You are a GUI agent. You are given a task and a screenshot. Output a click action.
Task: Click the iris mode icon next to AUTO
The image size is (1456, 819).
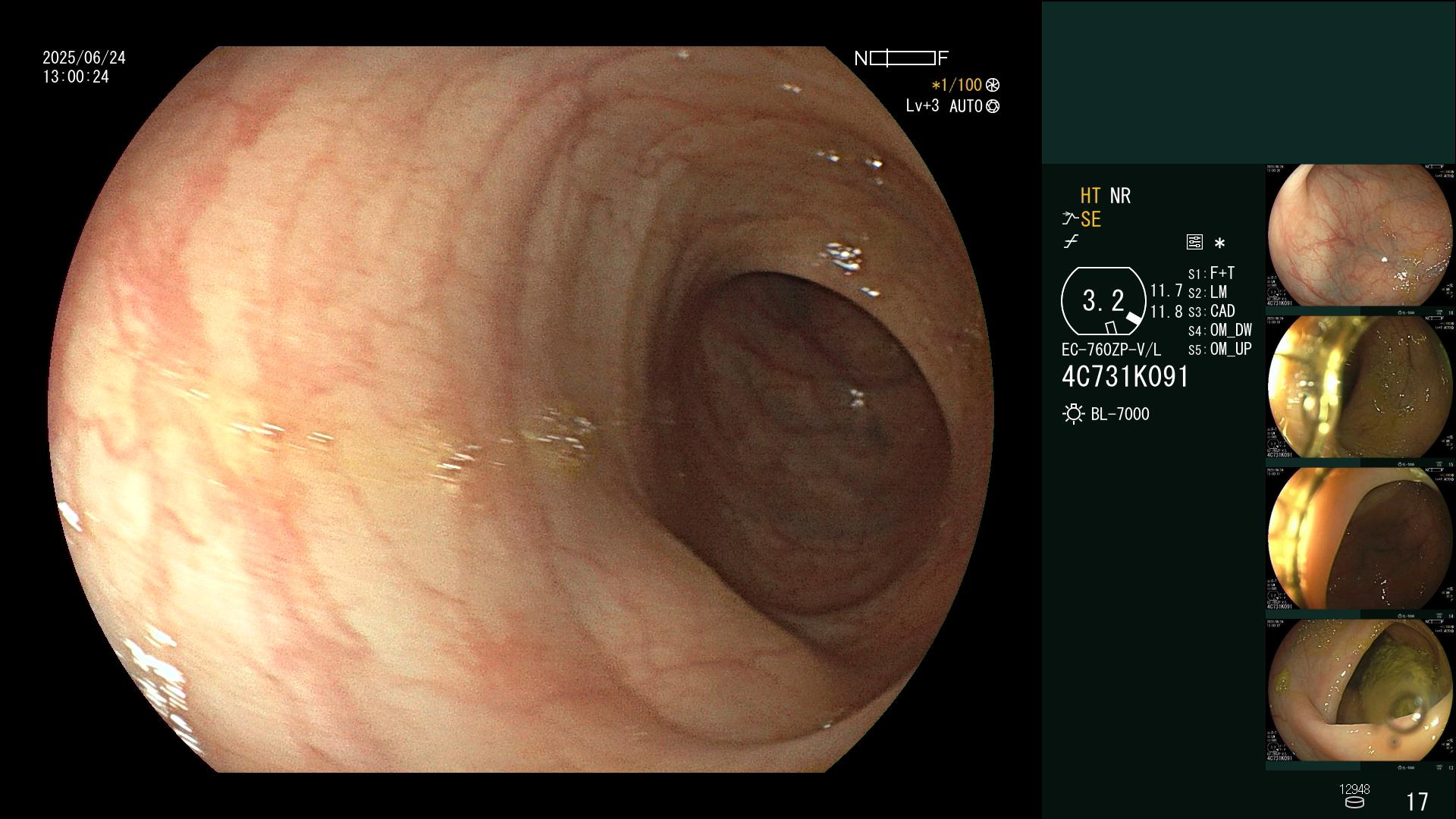click(993, 106)
